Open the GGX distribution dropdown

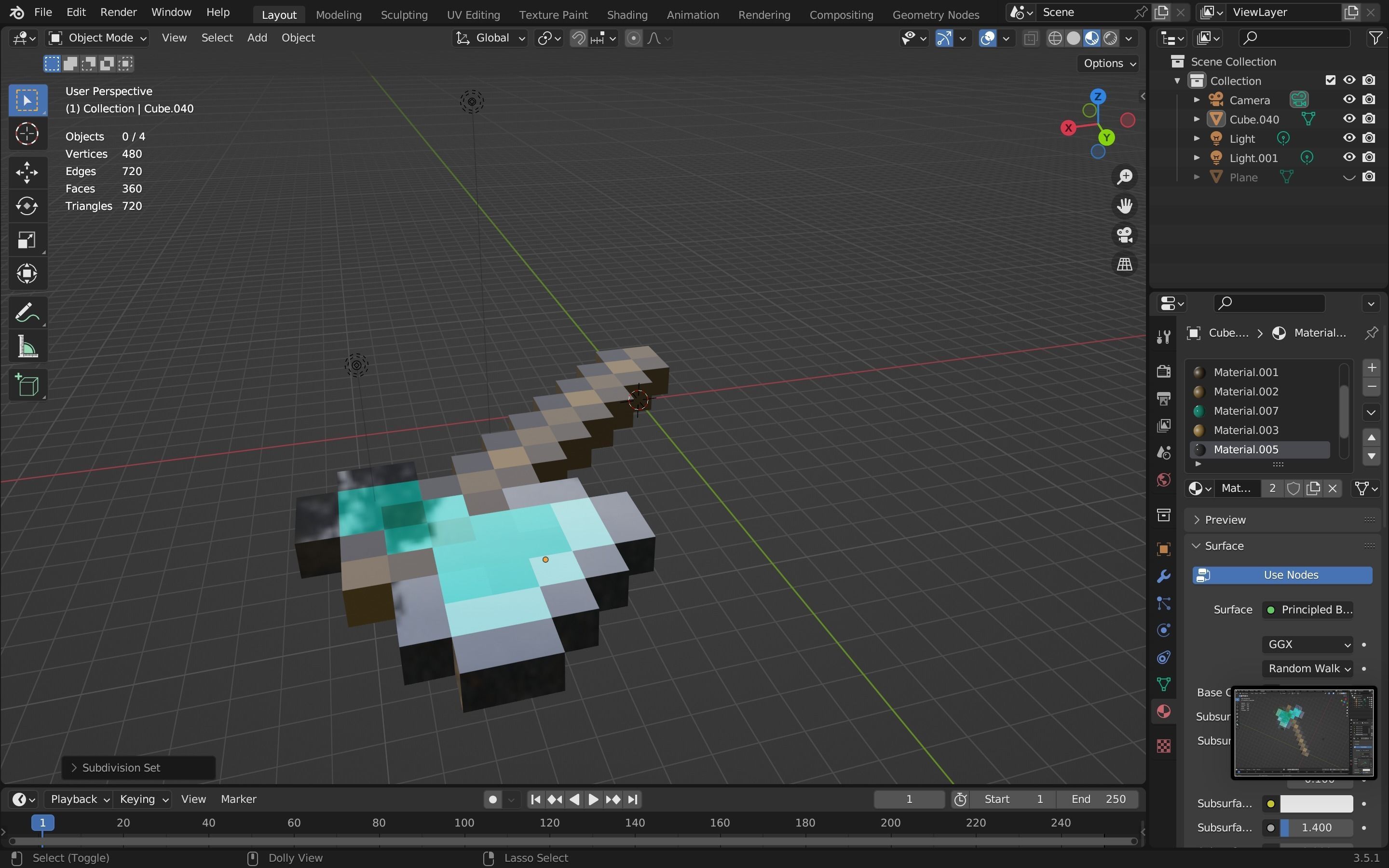tap(1307, 644)
